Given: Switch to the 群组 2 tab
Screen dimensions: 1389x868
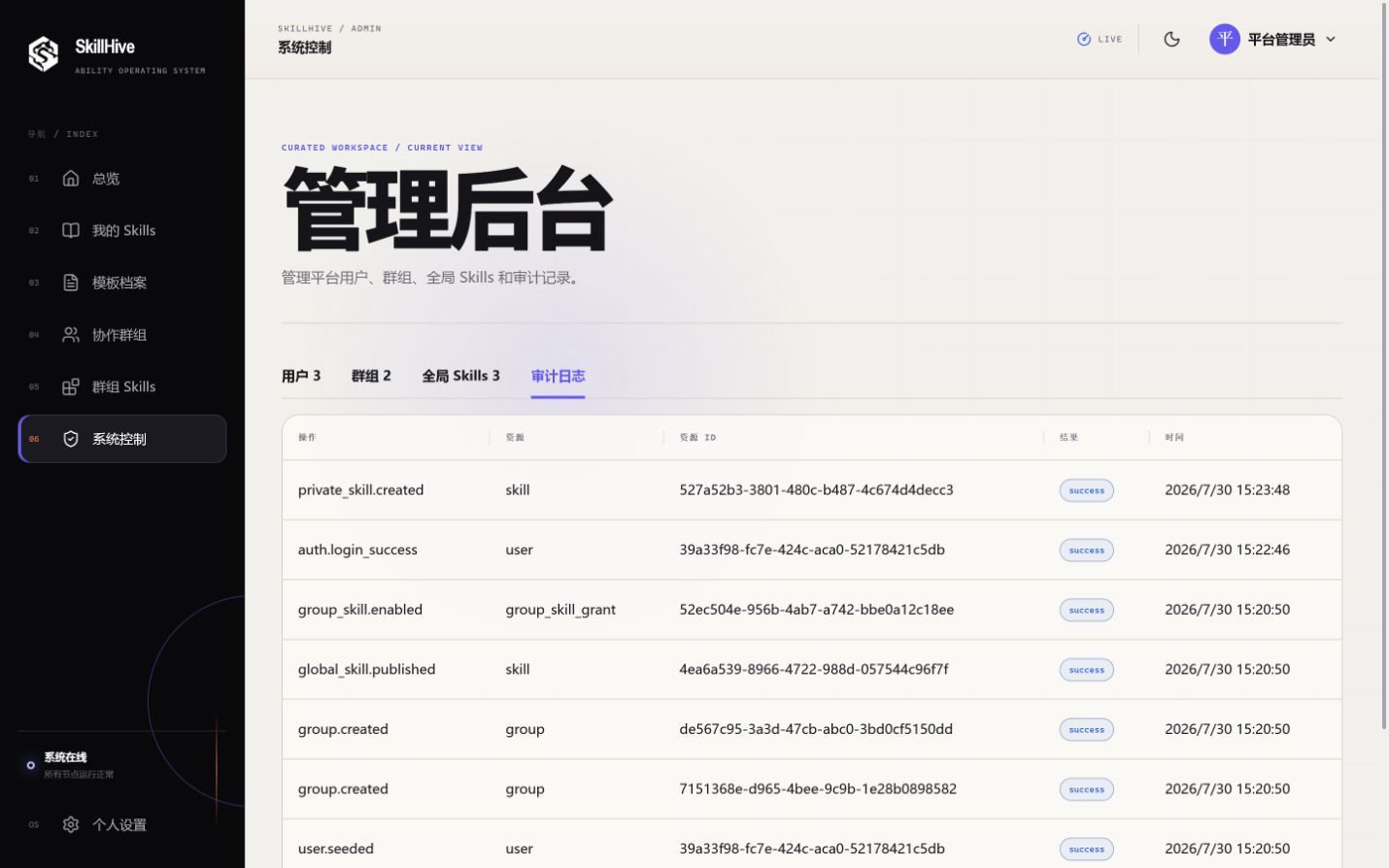Looking at the screenshot, I should point(371,376).
